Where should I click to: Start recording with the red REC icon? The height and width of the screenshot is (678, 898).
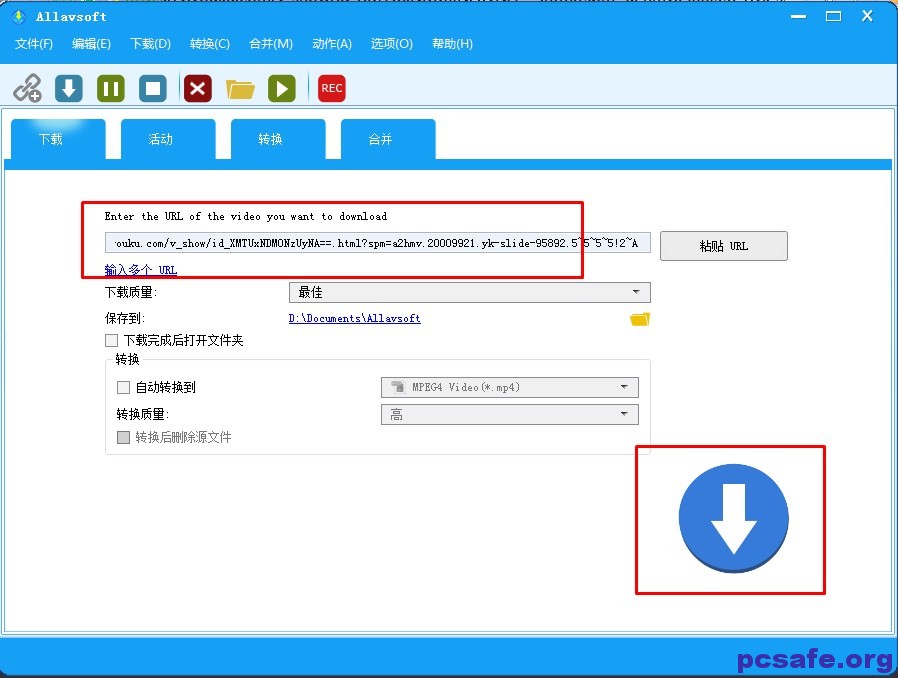pos(332,88)
